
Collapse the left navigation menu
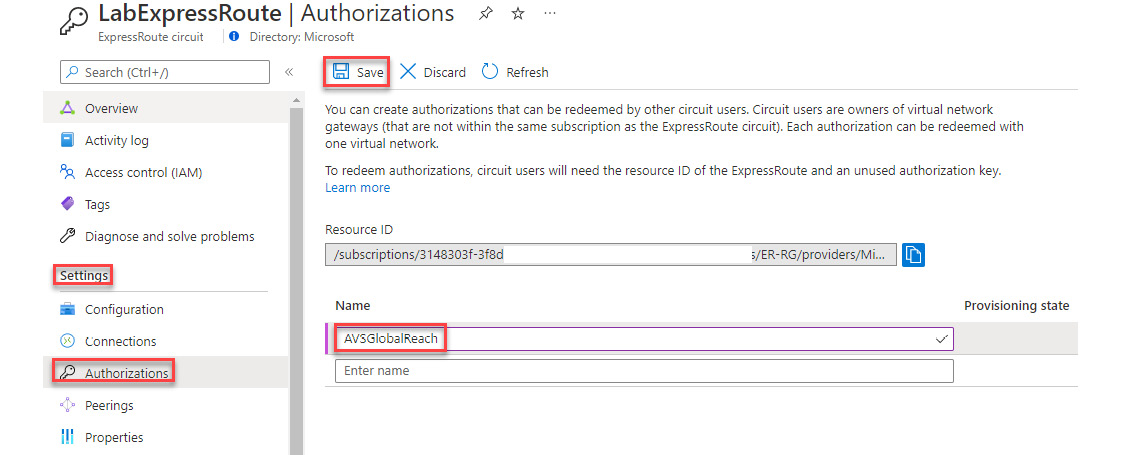289,72
